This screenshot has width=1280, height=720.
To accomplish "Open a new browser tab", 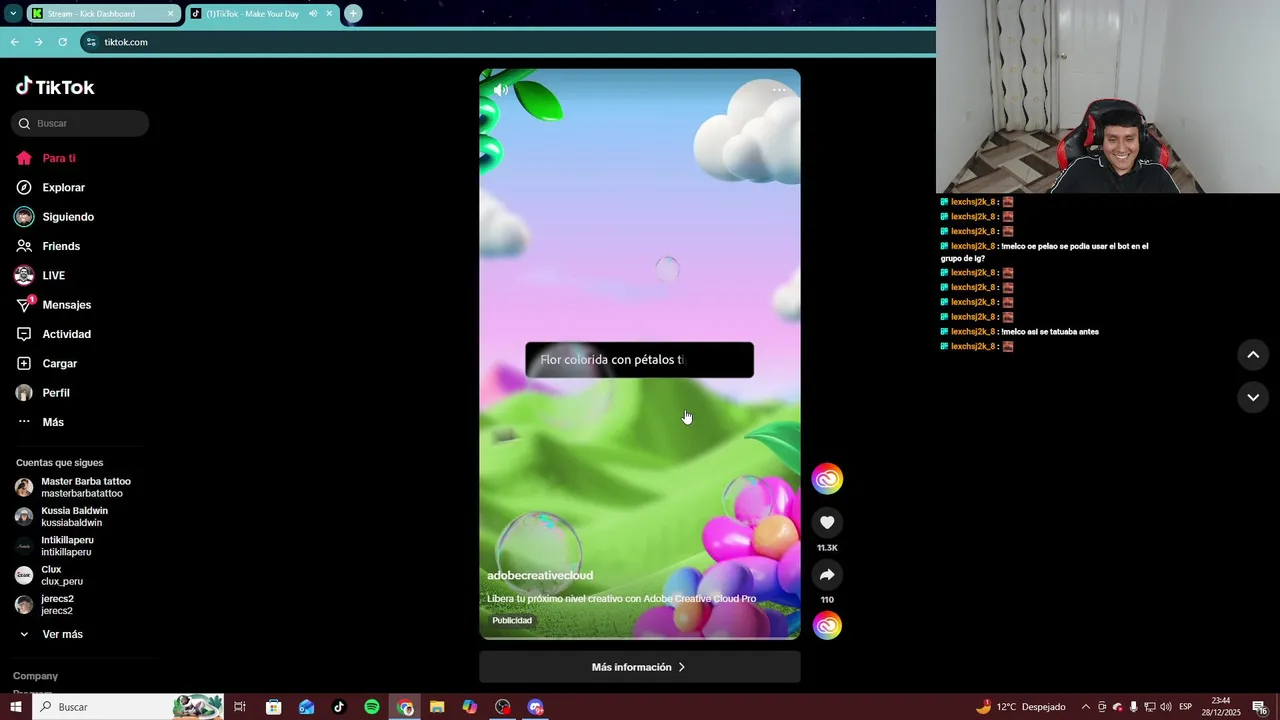I will 353,14.
